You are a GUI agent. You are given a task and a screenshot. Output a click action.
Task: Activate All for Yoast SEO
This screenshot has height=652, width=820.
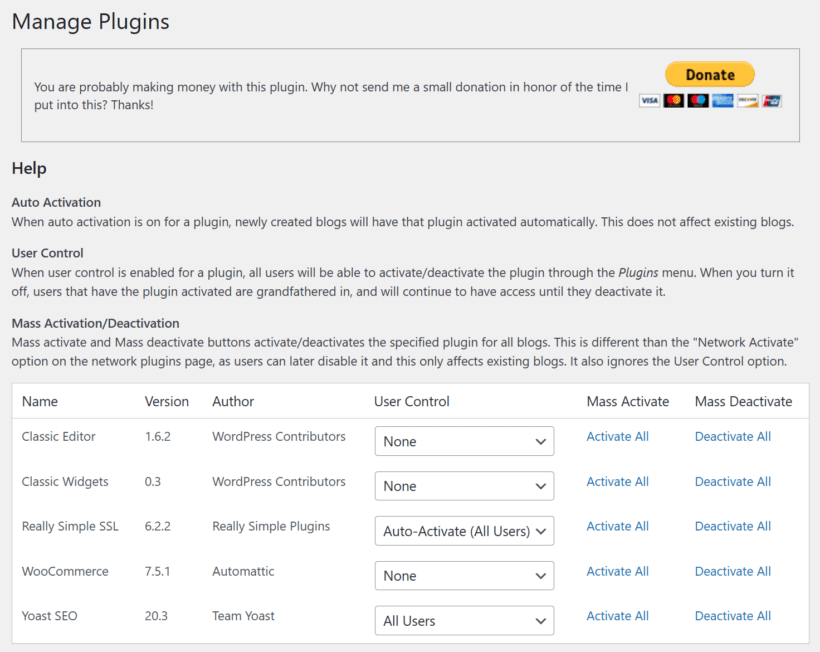pyautogui.click(x=617, y=615)
